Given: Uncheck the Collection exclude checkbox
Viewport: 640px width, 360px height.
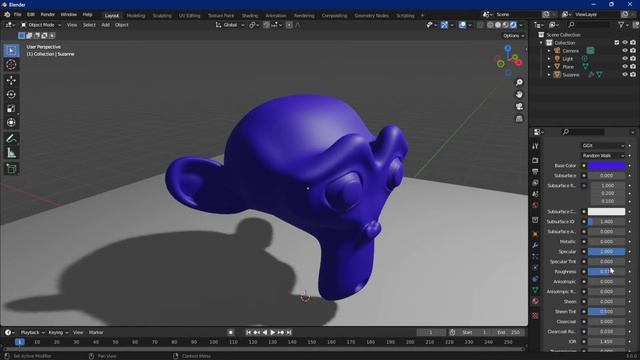Looking at the screenshot, I should tap(617, 42).
